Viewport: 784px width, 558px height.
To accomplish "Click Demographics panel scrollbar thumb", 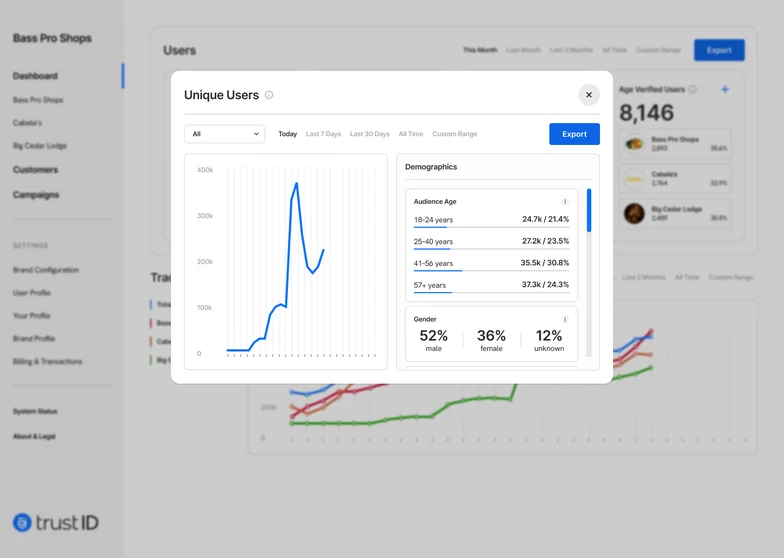I will (x=589, y=210).
